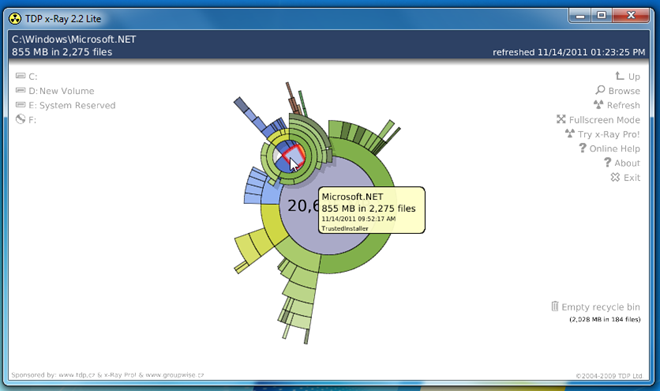Select the yellow chart segment
The height and width of the screenshot is (391, 660).
click(x=270, y=222)
